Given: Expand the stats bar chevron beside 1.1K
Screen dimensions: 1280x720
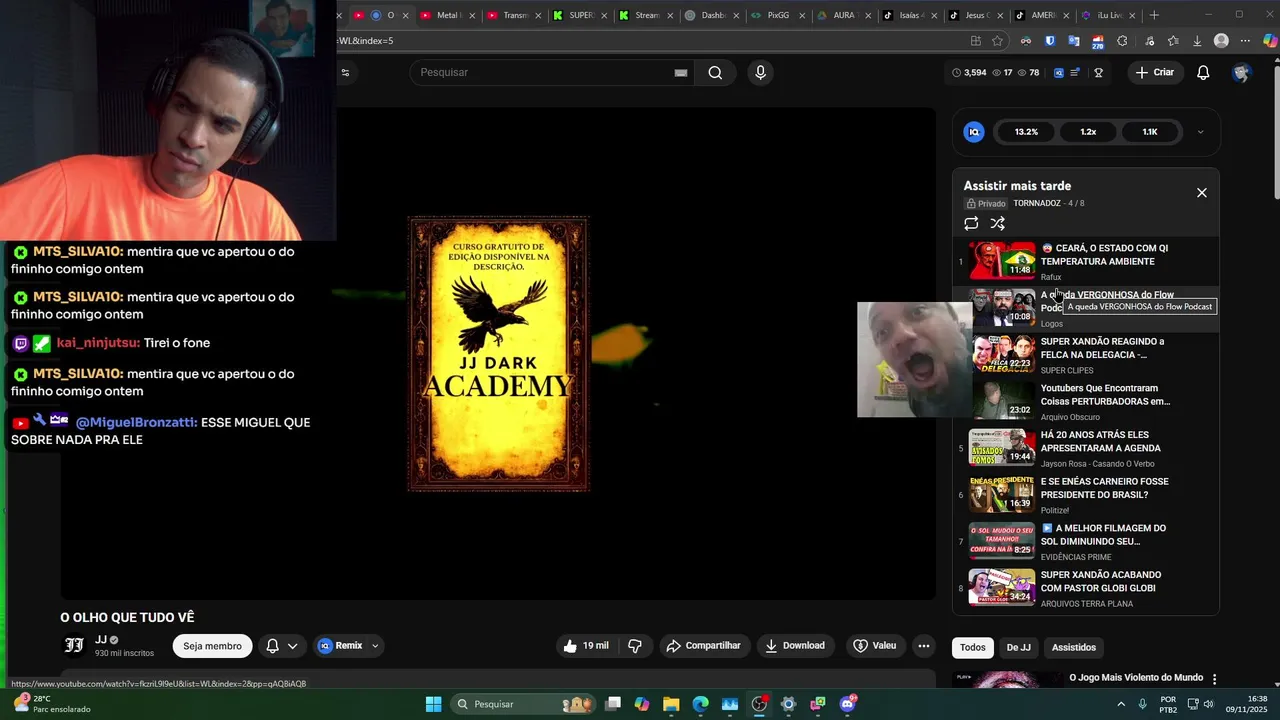Looking at the screenshot, I should coord(1200,132).
